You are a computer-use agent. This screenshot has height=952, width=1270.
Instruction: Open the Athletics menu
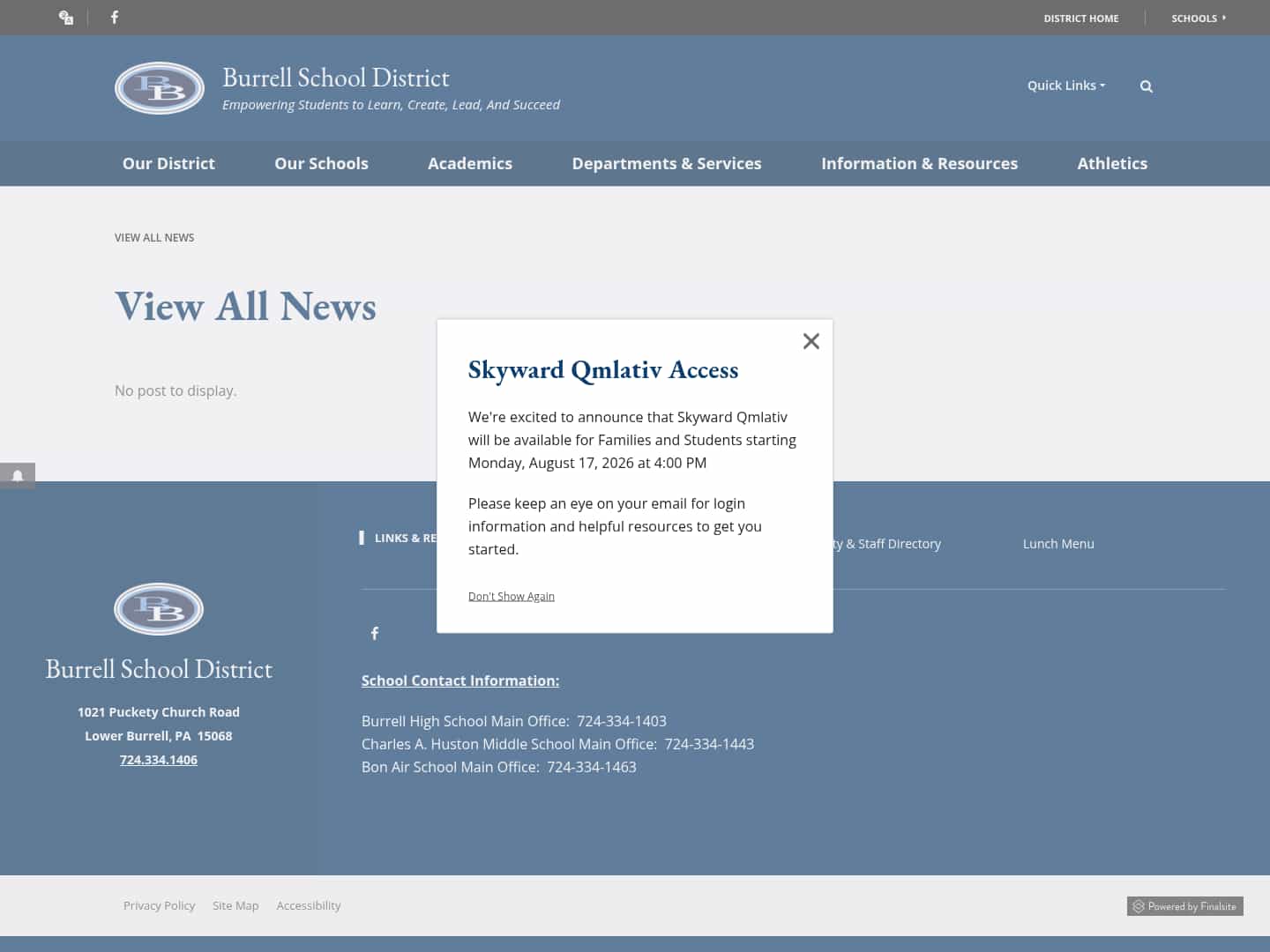click(x=1112, y=163)
